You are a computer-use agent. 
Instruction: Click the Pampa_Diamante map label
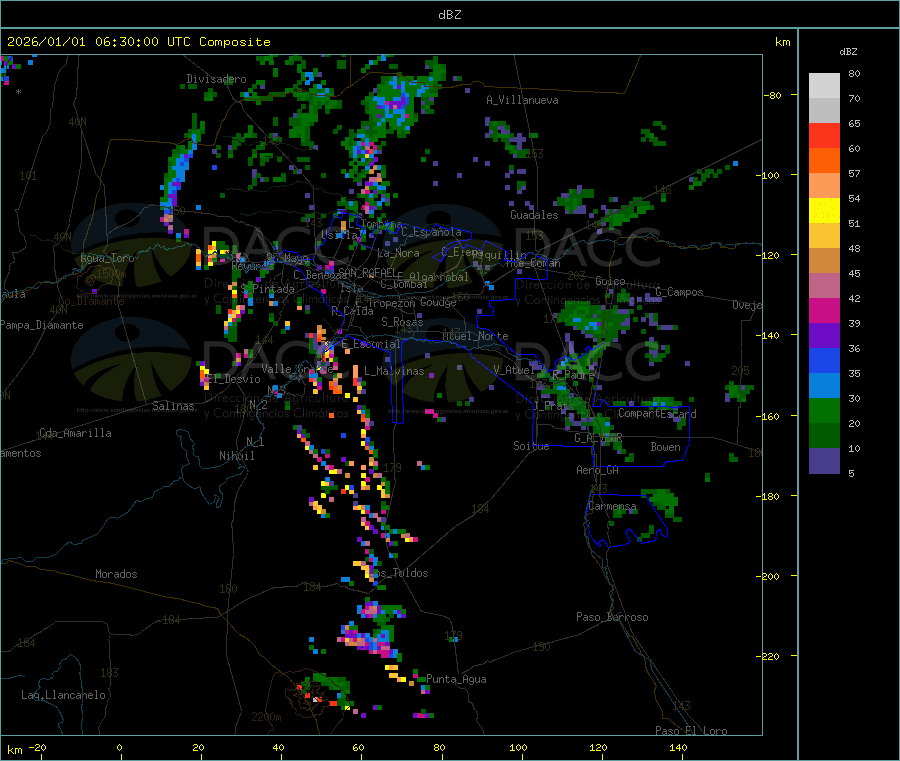41,325
